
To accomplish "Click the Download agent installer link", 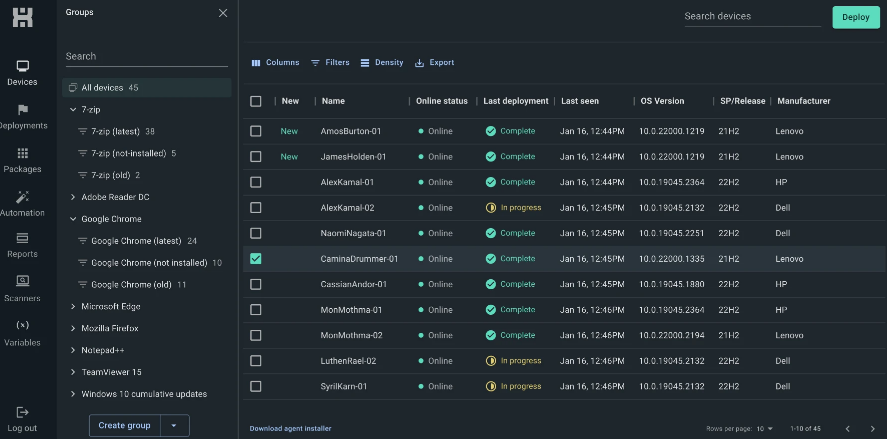I will pos(290,429).
